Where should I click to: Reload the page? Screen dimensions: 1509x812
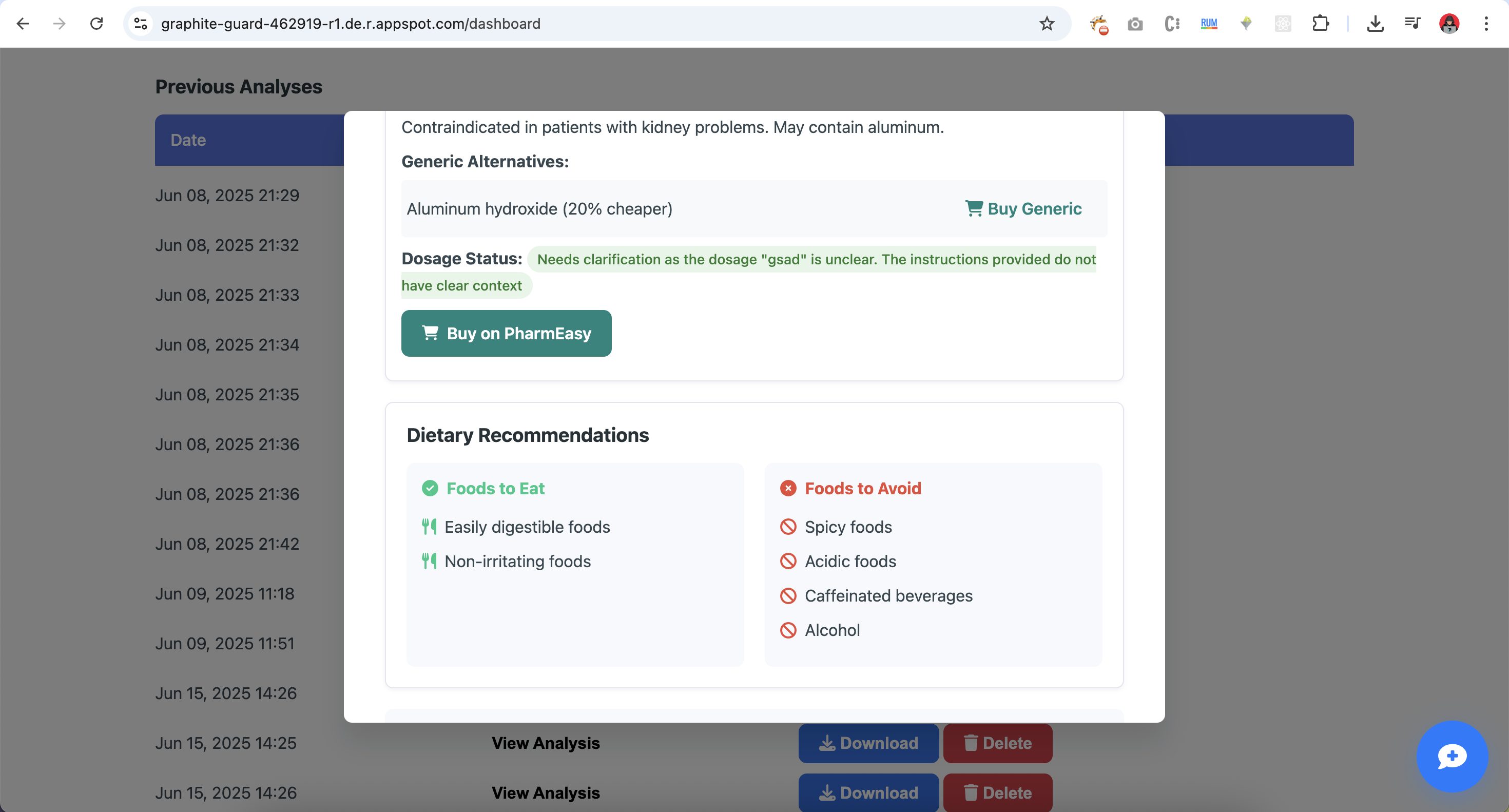click(x=96, y=24)
